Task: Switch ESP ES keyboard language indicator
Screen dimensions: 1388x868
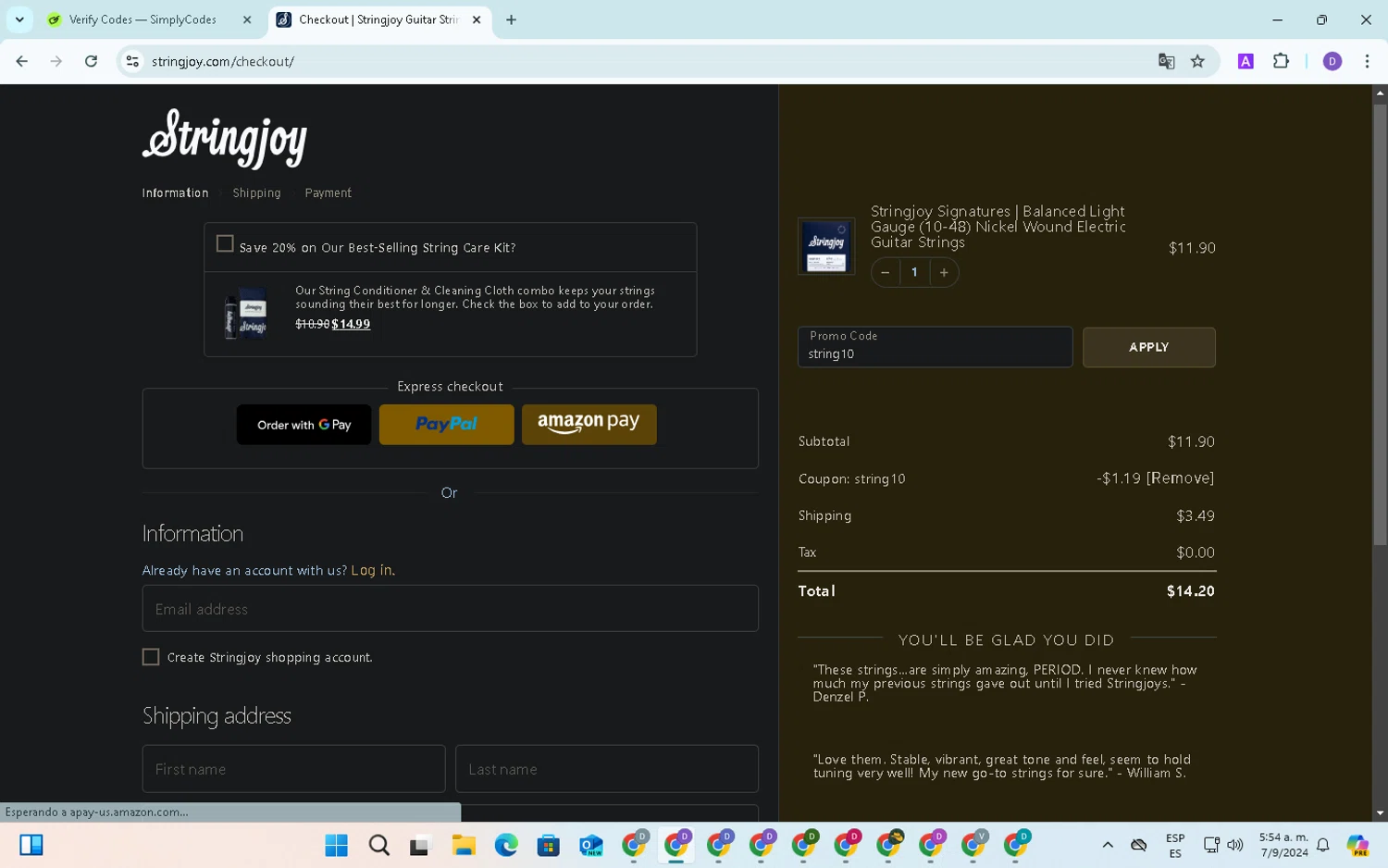Action: click(1175, 846)
